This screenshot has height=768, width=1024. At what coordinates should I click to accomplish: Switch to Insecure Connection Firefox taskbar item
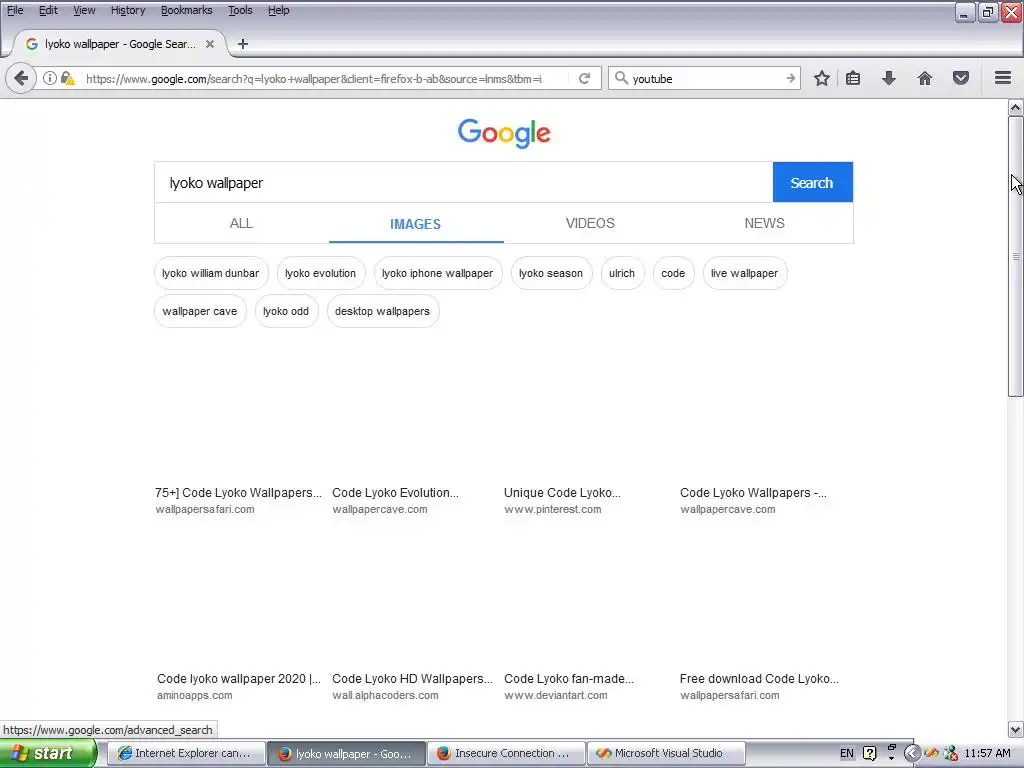pos(507,753)
